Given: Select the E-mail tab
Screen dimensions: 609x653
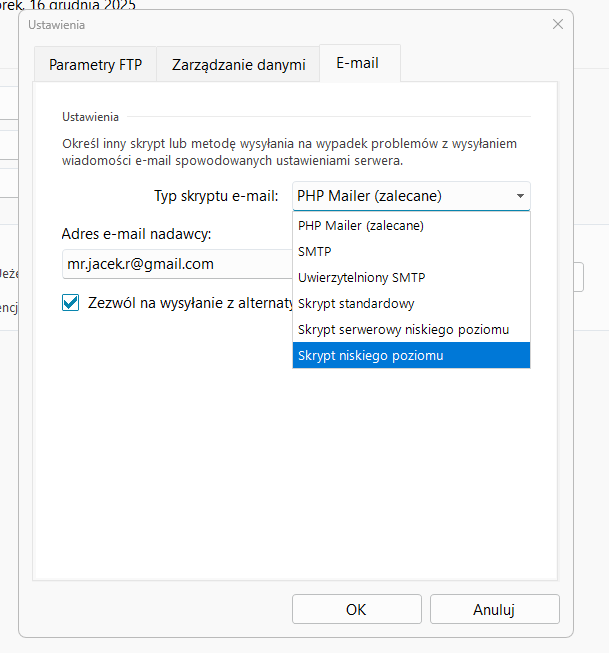Looking at the screenshot, I should (359, 64).
